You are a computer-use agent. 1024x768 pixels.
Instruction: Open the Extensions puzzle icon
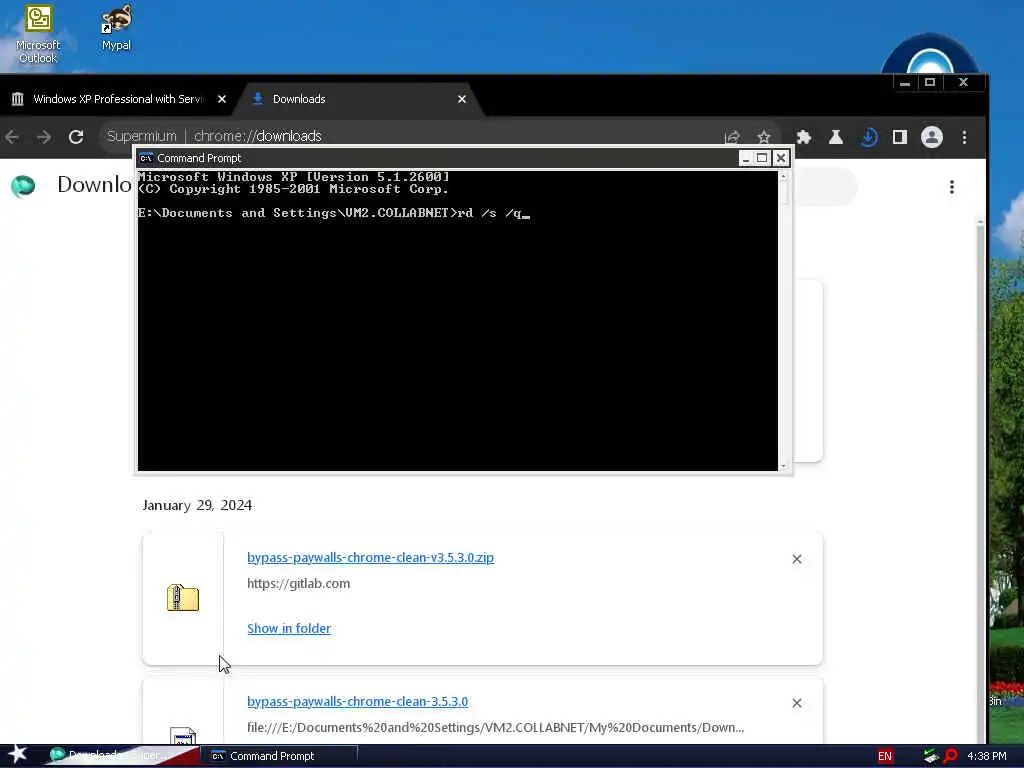click(x=804, y=137)
